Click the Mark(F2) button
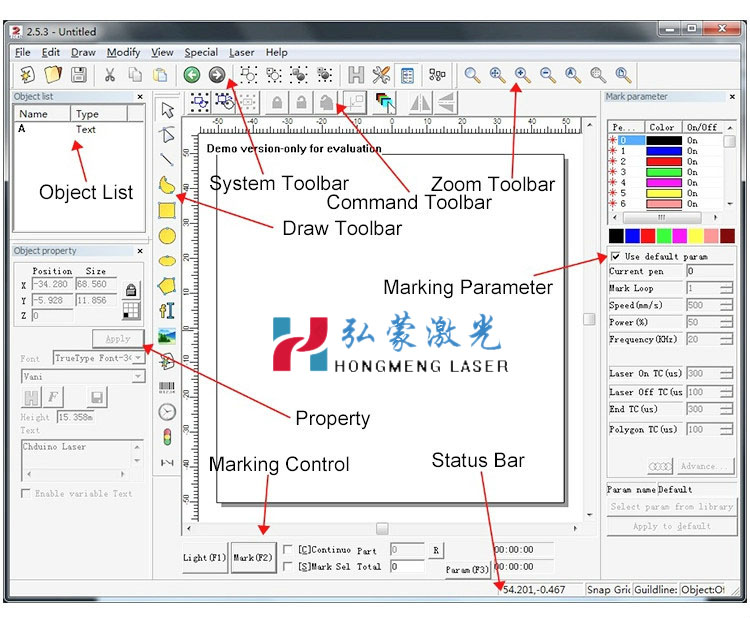750x618 pixels. click(x=253, y=557)
